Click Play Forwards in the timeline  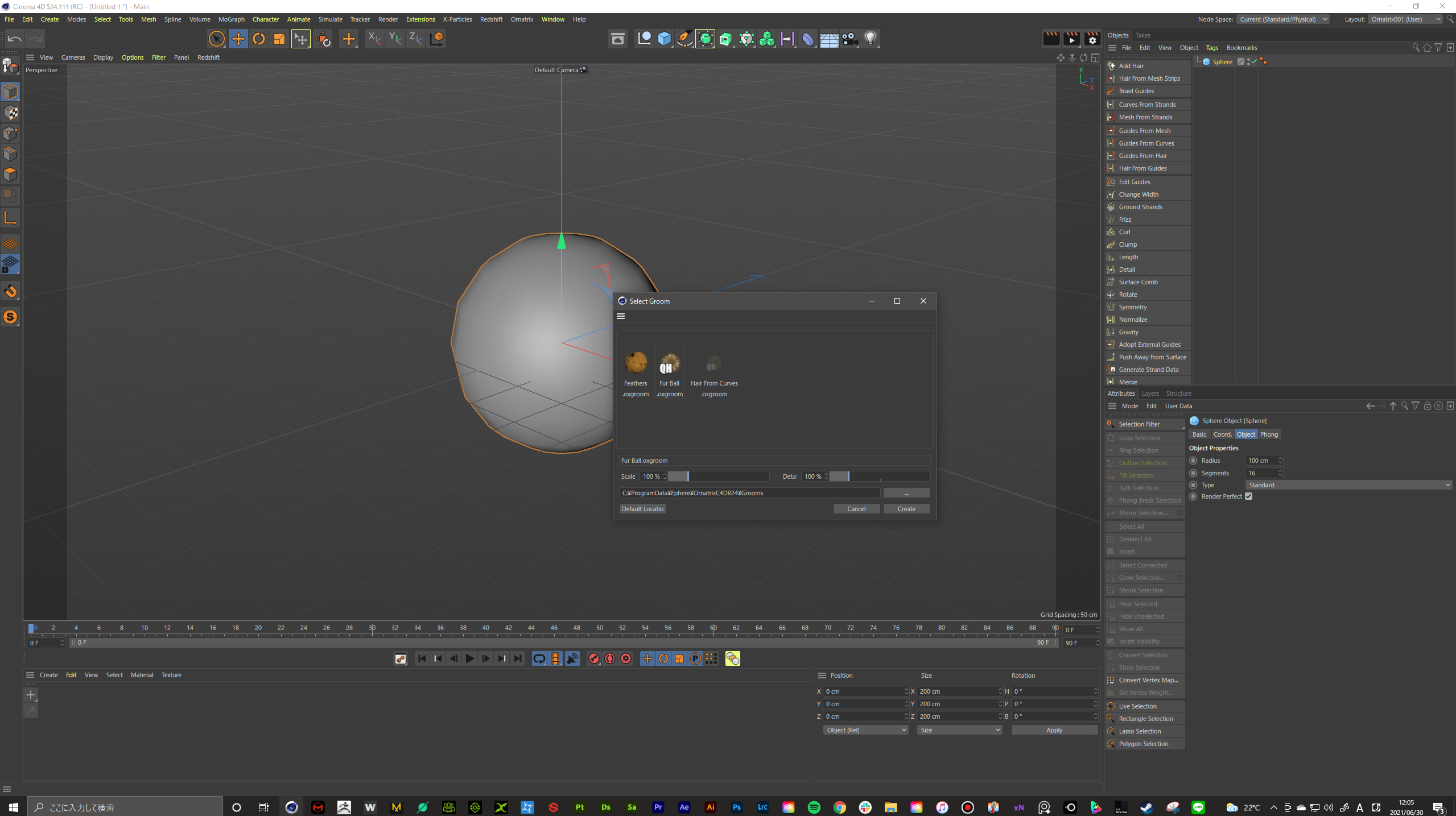469,658
